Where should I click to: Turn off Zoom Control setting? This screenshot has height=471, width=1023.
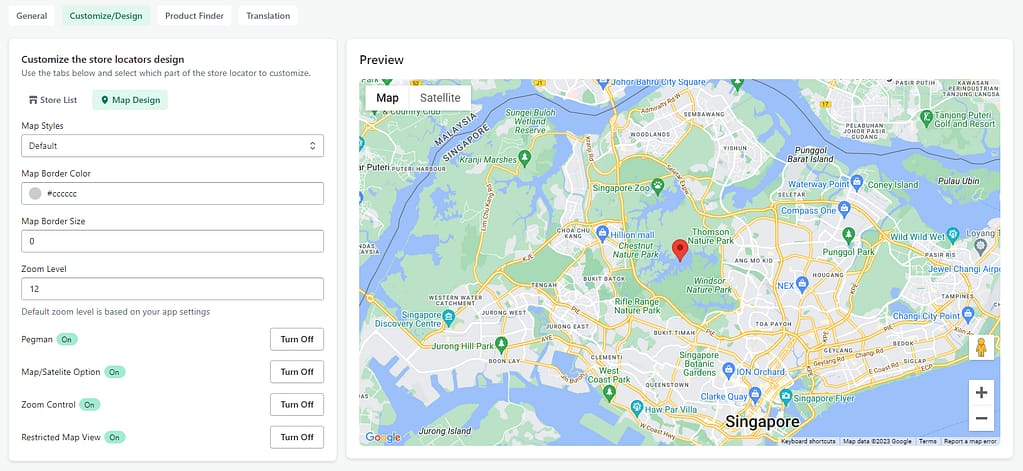297,404
